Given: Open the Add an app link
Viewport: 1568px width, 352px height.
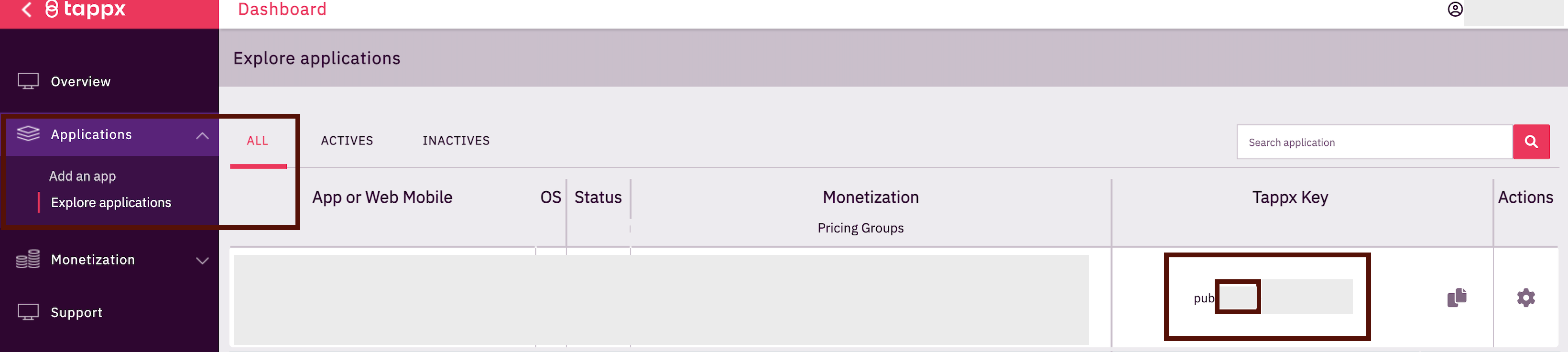Looking at the screenshot, I should (82, 176).
